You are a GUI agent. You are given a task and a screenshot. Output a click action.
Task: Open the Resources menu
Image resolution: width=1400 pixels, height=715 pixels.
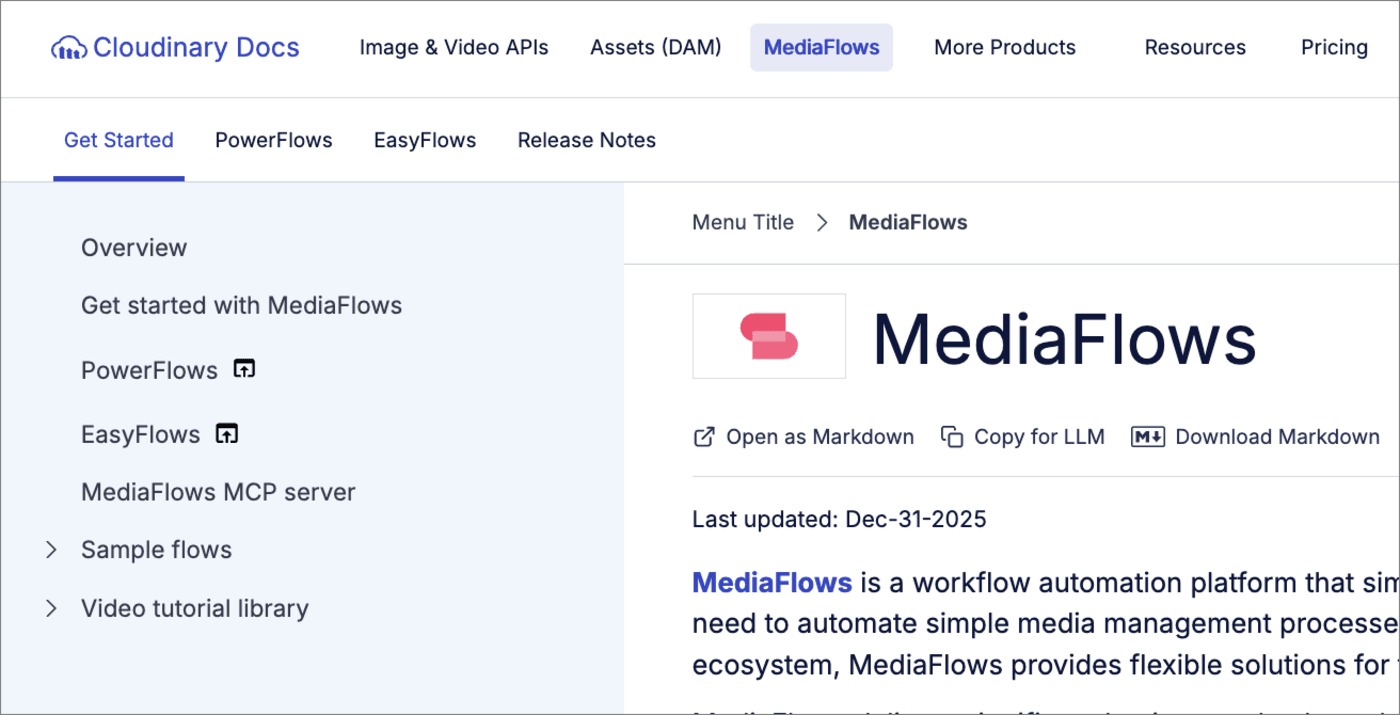[x=1195, y=47]
